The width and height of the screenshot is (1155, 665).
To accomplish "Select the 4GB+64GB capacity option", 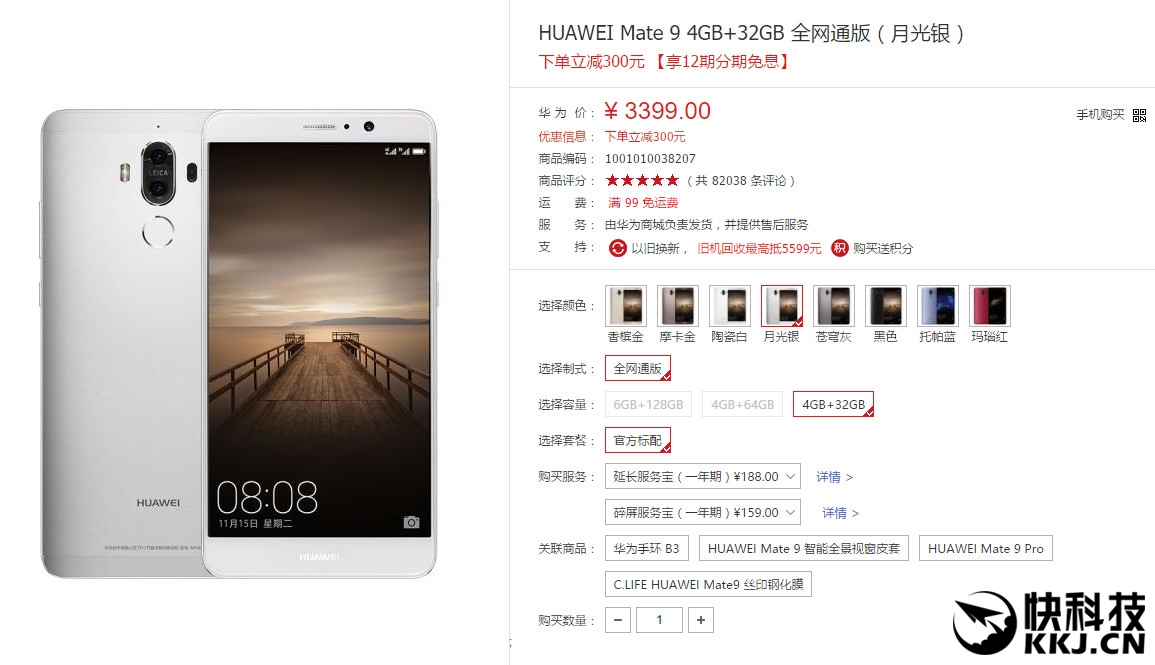I will pos(742,404).
